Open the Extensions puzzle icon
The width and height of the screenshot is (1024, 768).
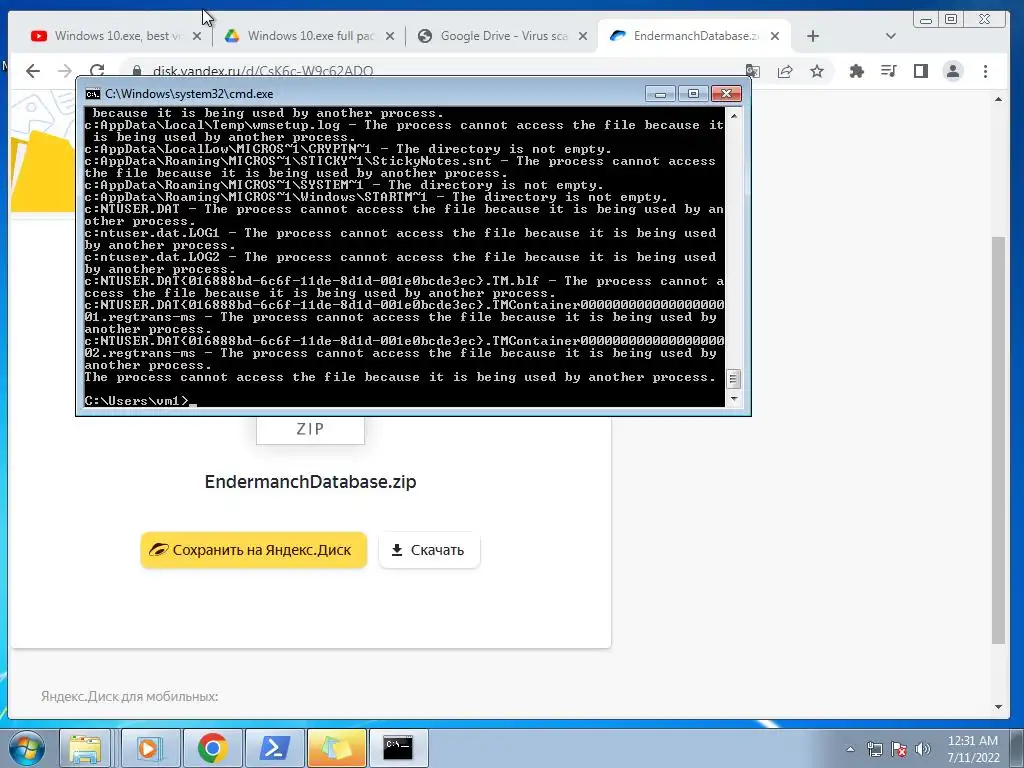click(x=856, y=71)
